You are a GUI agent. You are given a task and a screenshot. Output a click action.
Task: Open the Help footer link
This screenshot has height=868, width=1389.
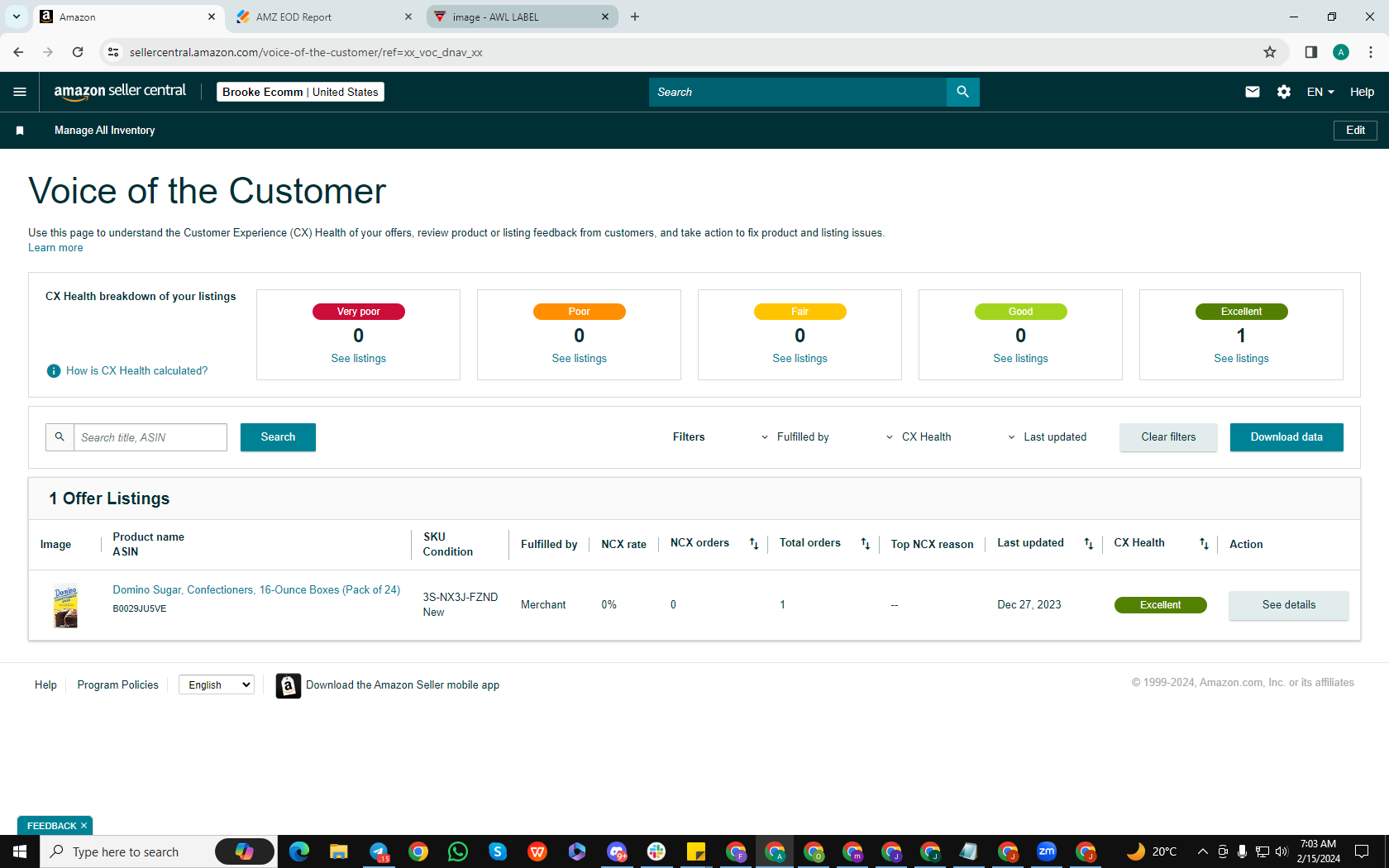[45, 685]
